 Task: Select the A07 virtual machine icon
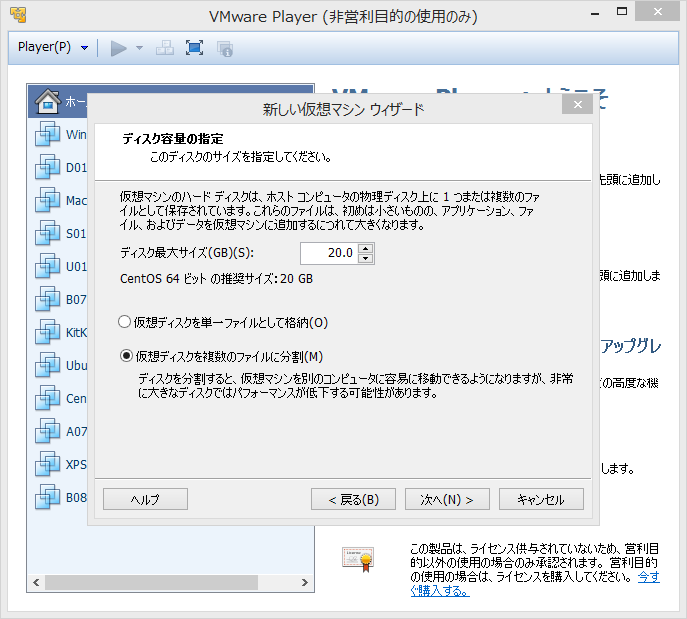point(47,431)
